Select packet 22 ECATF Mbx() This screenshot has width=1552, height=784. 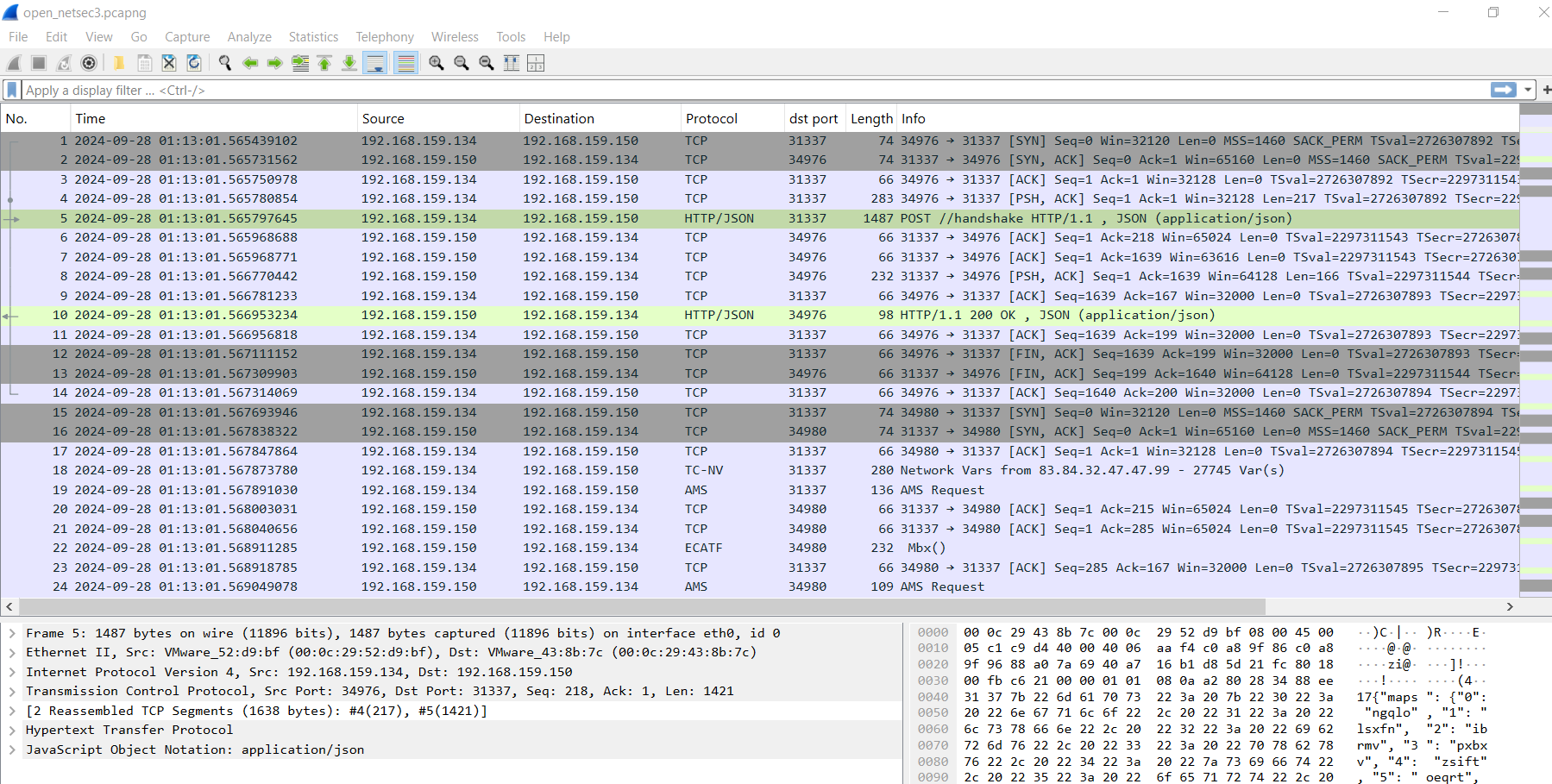[x=760, y=548]
